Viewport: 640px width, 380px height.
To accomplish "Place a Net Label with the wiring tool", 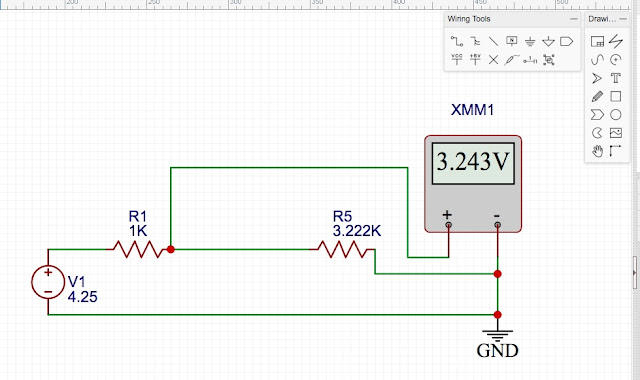I will [x=511, y=41].
